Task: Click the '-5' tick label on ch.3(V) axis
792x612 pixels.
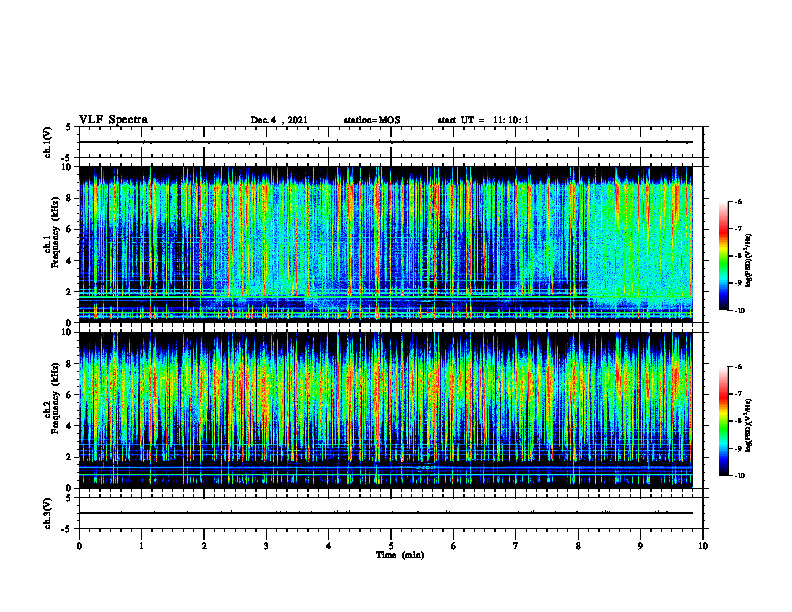Action: pyautogui.click(x=68, y=529)
